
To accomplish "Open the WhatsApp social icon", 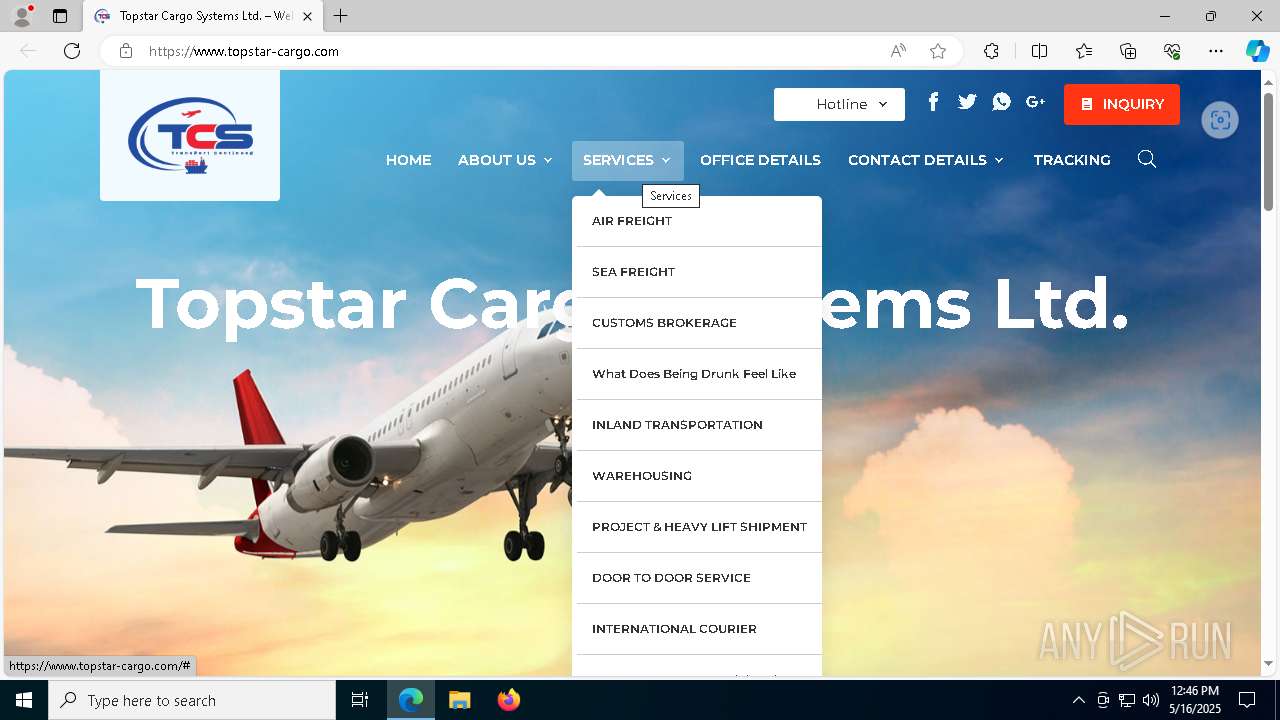I will pos(1001,102).
